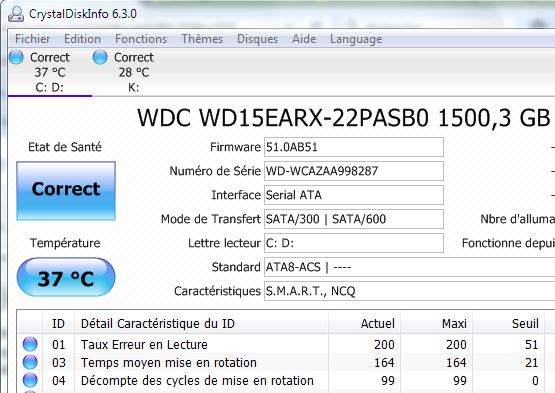Click the Détail Caractéristique du ID column header
Image resolution: width=555 pixels, height=393 pixels.
coord(201,323)
